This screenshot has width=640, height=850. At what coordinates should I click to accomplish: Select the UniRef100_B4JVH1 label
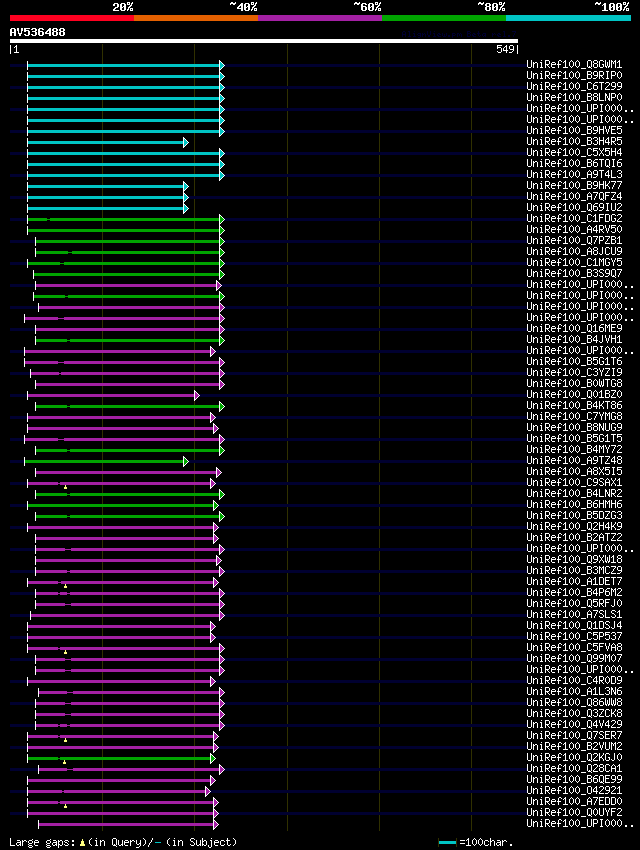[574, 340]
